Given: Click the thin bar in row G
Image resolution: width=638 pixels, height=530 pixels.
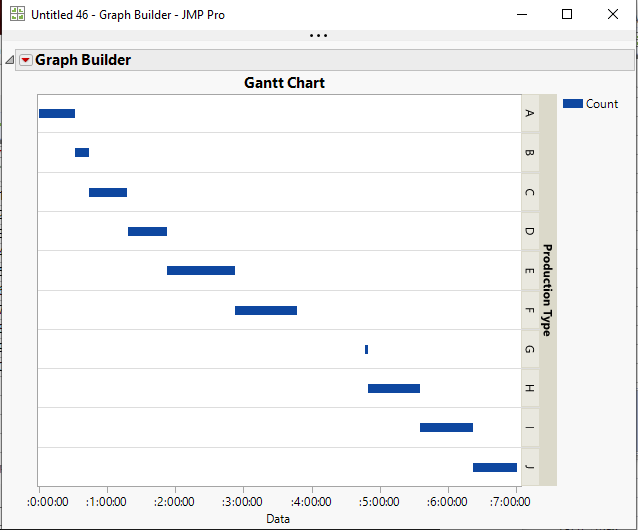Looking at the screenshot, I should 366,349.
